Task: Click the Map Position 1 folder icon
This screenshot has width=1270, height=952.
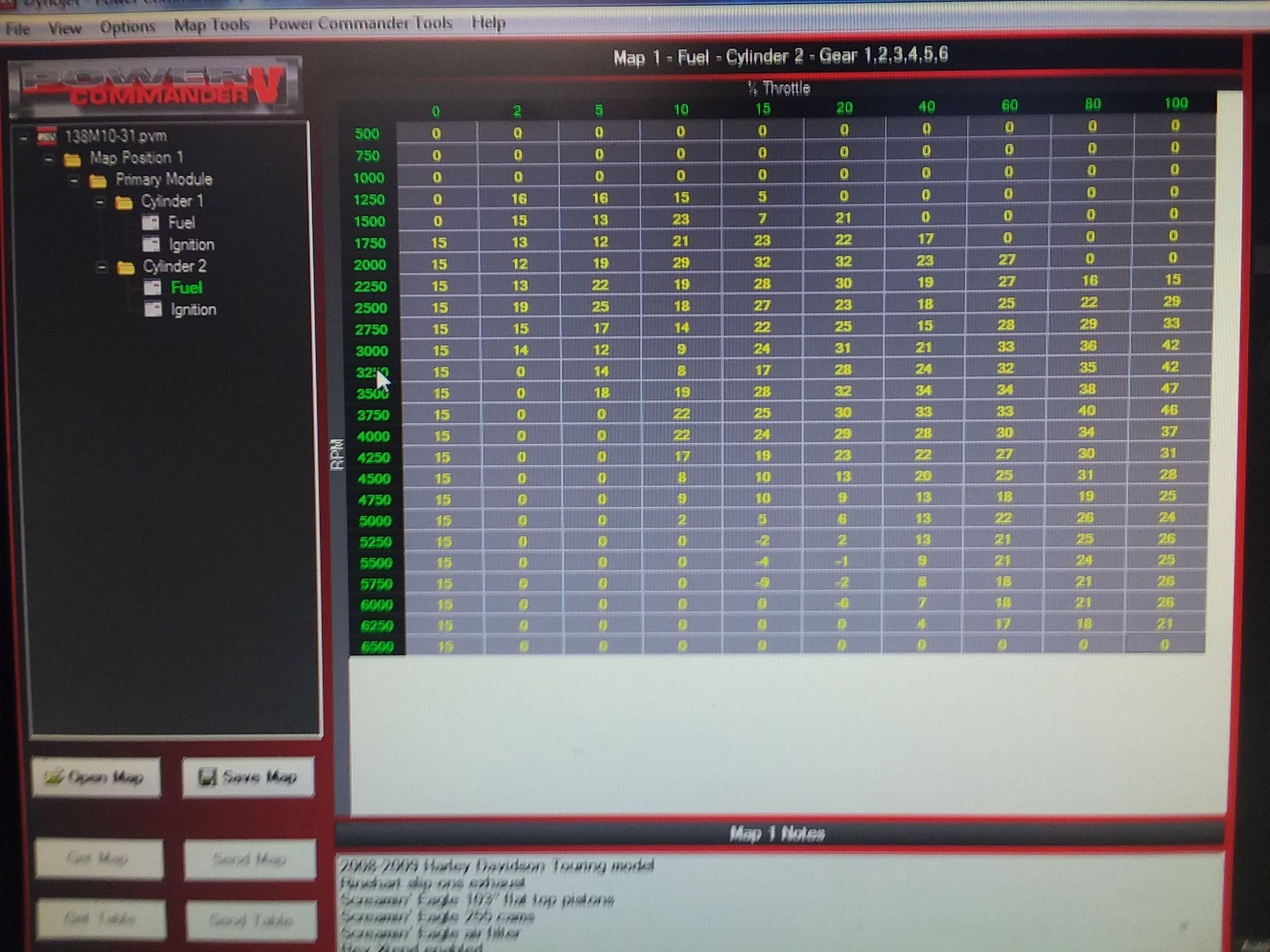Action: coord(72,159)
